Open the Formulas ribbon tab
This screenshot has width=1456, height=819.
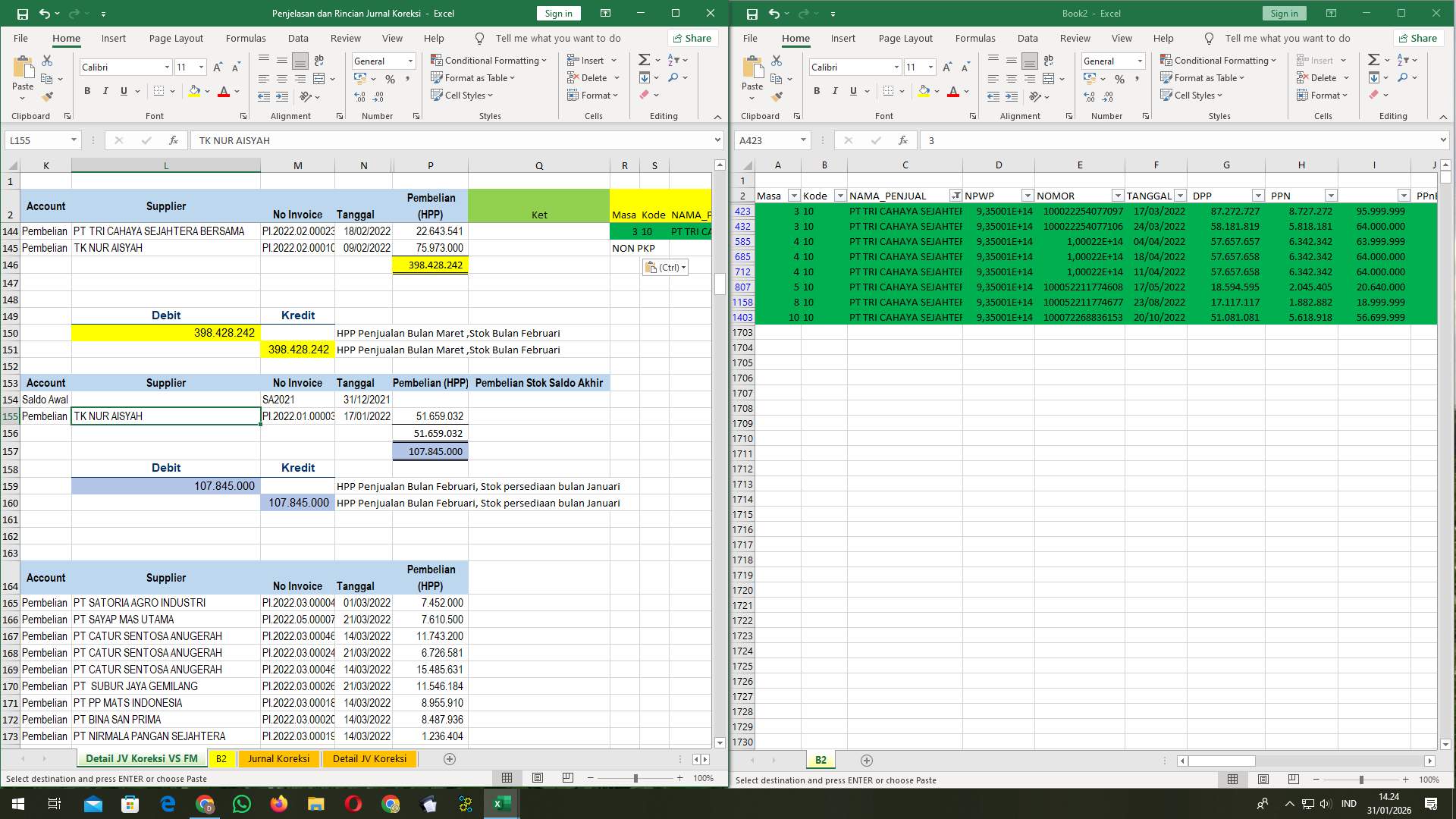246,38
